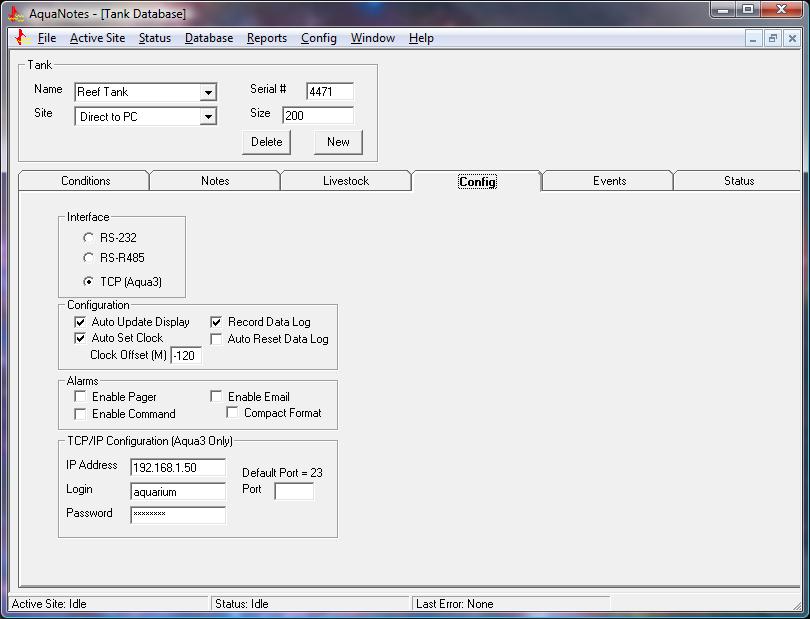Click the Active Site: Idle status text
810x619 pixels.
49,603
